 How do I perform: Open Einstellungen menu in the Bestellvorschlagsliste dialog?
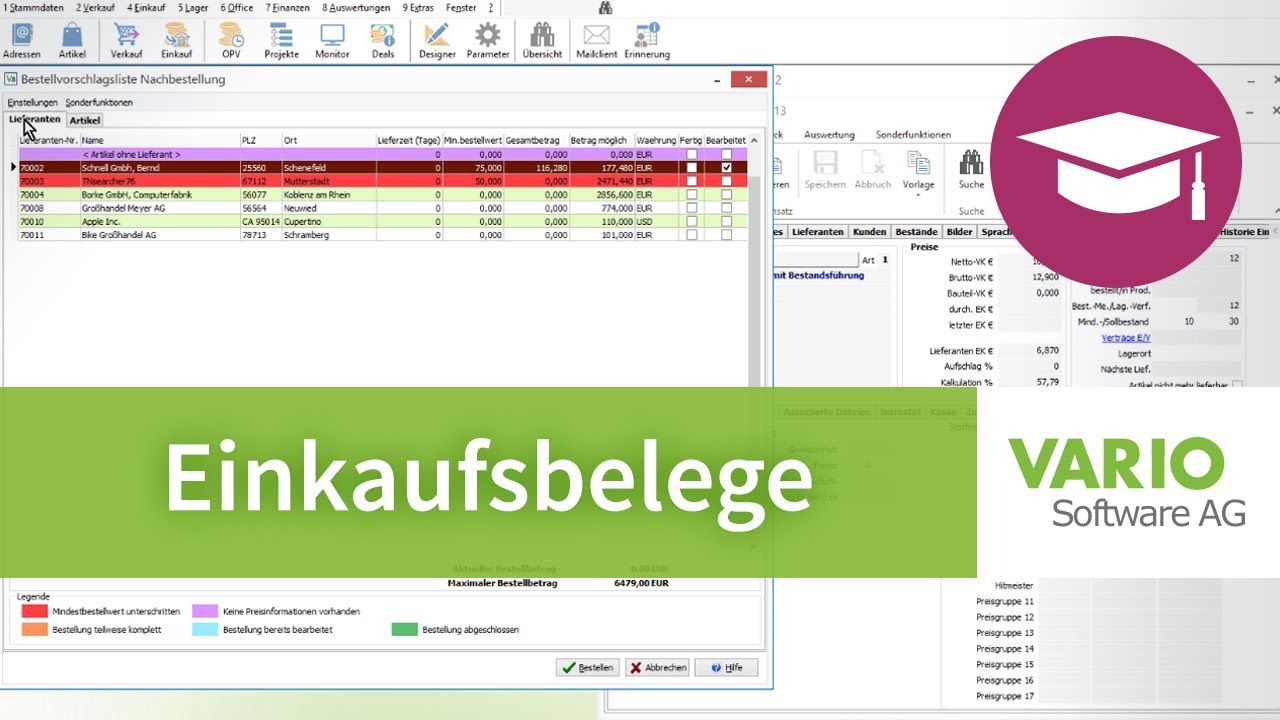point(32,103)
